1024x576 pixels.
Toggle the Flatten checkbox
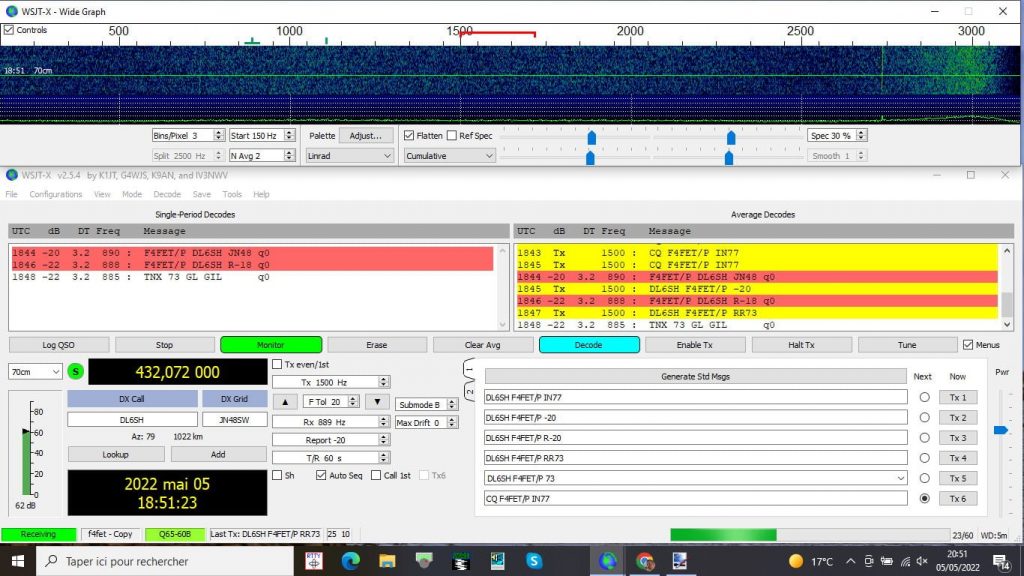(x=409, y=136)
